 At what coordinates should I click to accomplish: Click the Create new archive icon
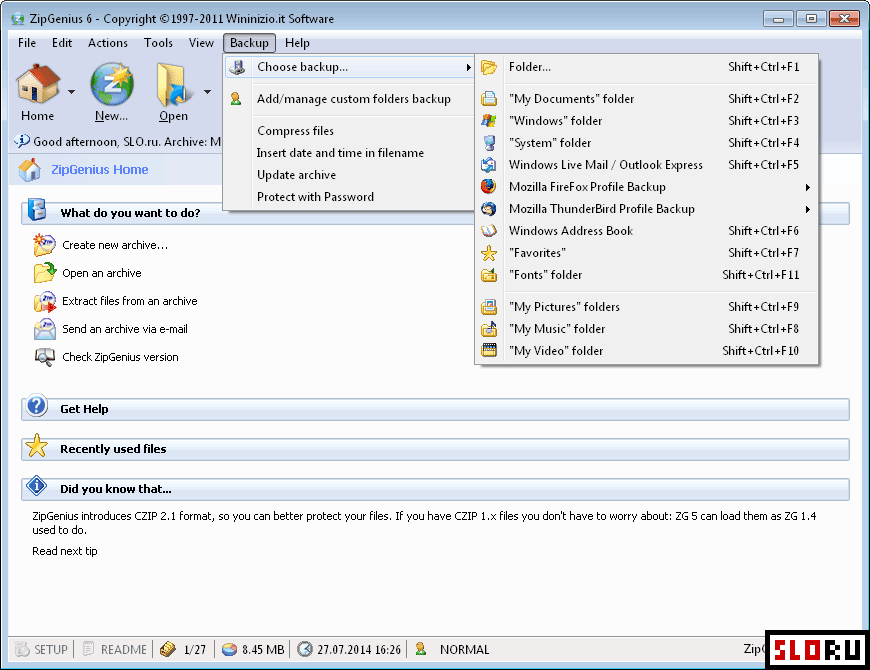[44, 245]
